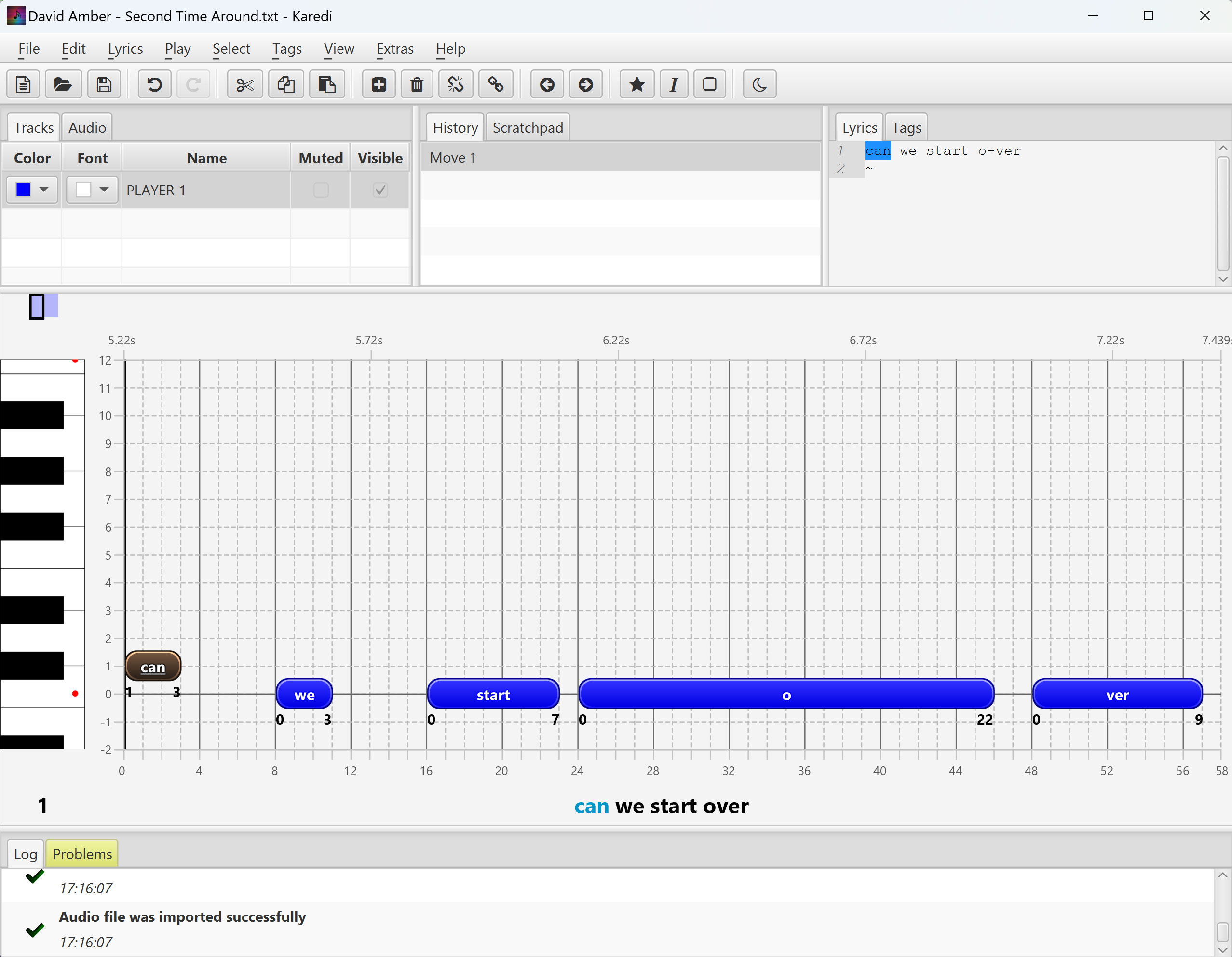Click the Save file toolbar icon
This screenshot has height=957, width=1232.
tap(104, 84)
